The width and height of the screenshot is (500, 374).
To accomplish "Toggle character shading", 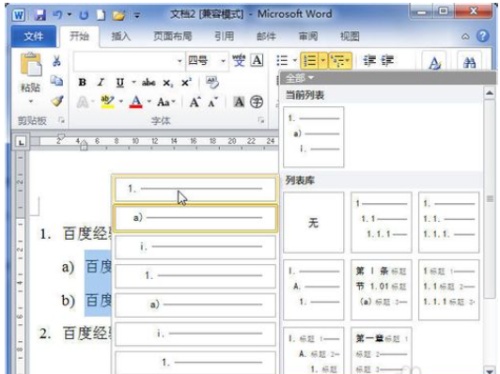I will coord(239,102).
